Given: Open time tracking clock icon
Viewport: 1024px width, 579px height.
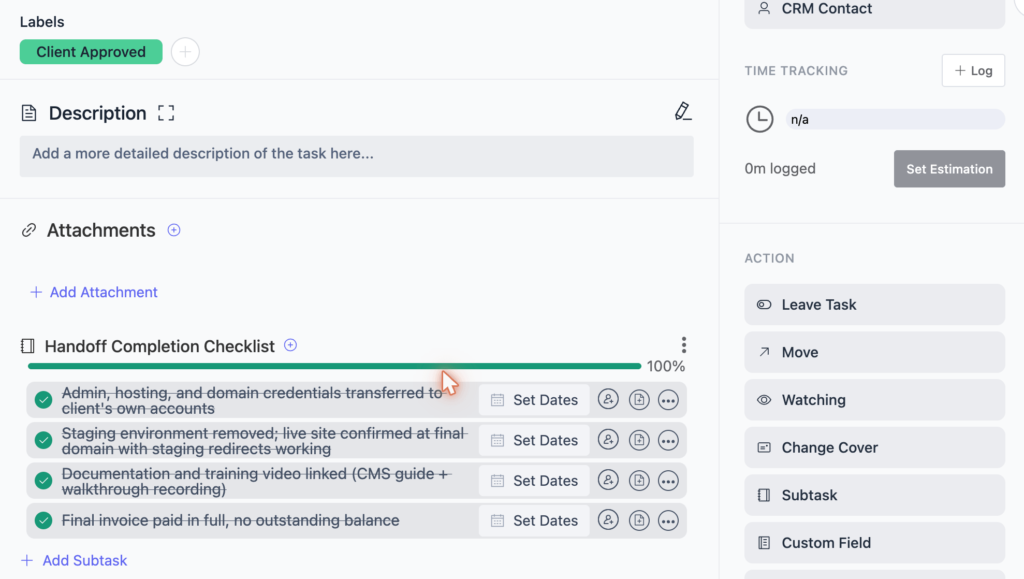Looking at the screenshot, I should click(x=760, y=119).
